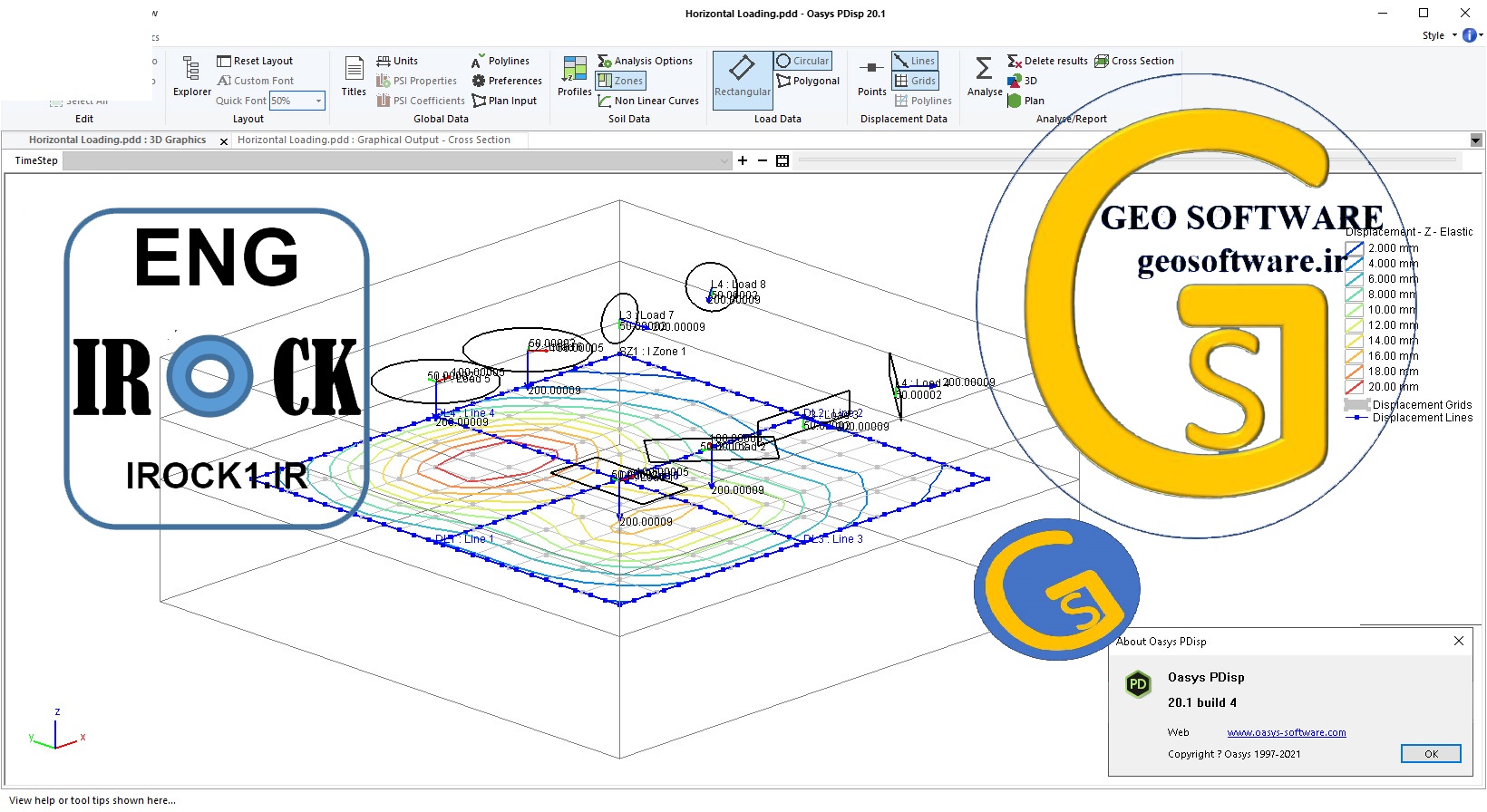Toggle Lines displacement data button

914,61
